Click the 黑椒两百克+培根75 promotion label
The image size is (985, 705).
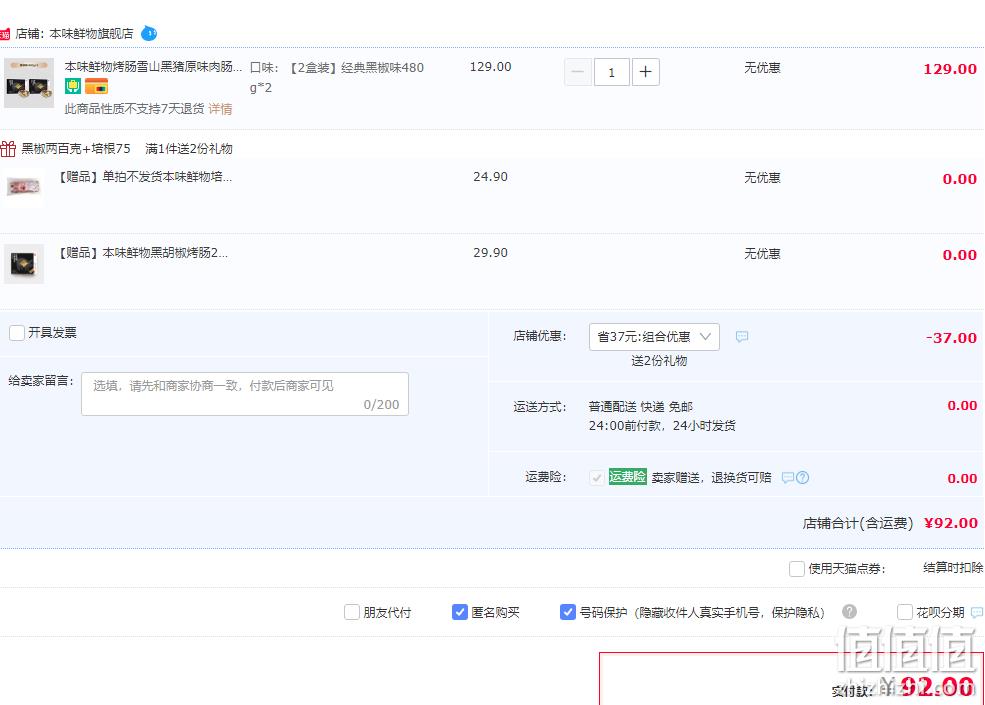click(76, 149)
